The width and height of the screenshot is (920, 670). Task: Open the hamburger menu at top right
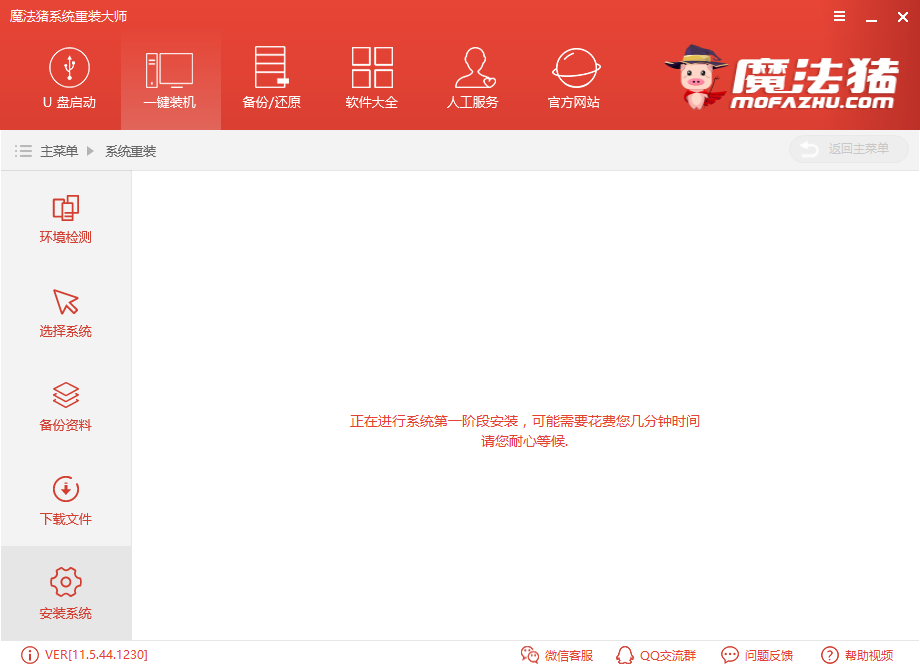(x=838, y=16)
